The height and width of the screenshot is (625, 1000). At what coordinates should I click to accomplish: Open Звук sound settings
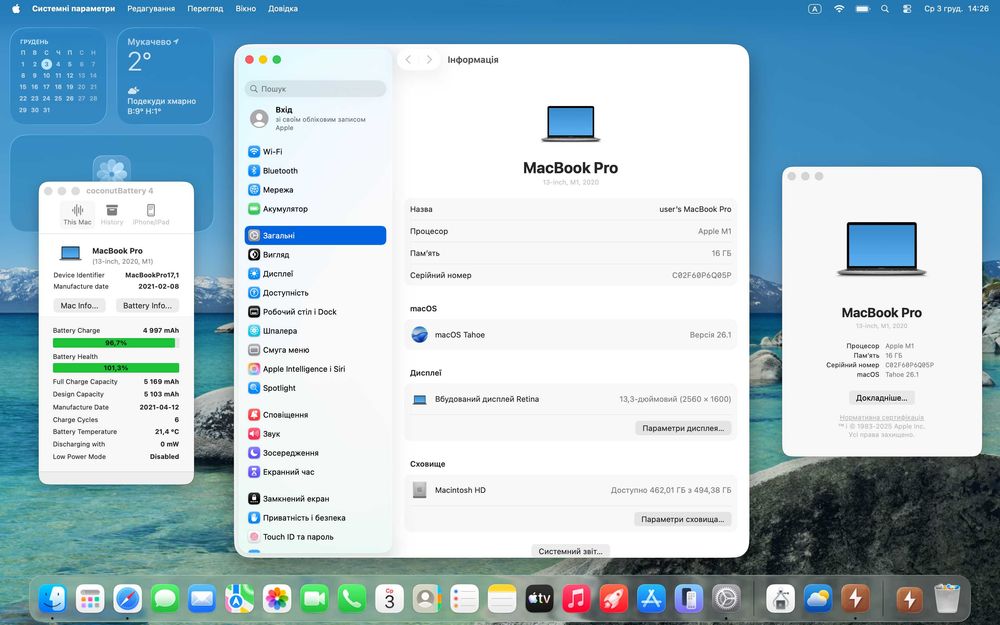(315, 434)
